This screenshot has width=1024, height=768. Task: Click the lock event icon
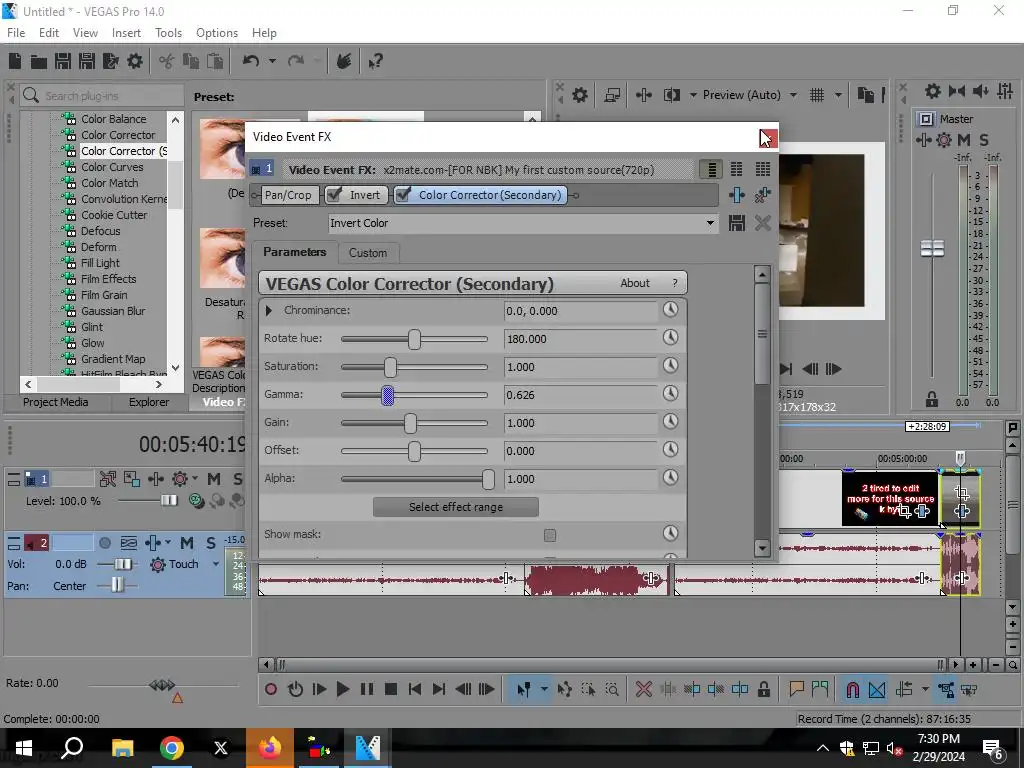tap(763, 689)
